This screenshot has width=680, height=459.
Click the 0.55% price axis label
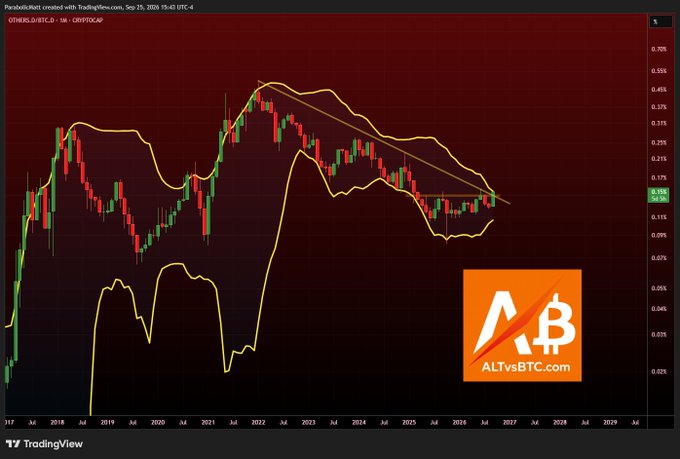[x=659, y=71]
